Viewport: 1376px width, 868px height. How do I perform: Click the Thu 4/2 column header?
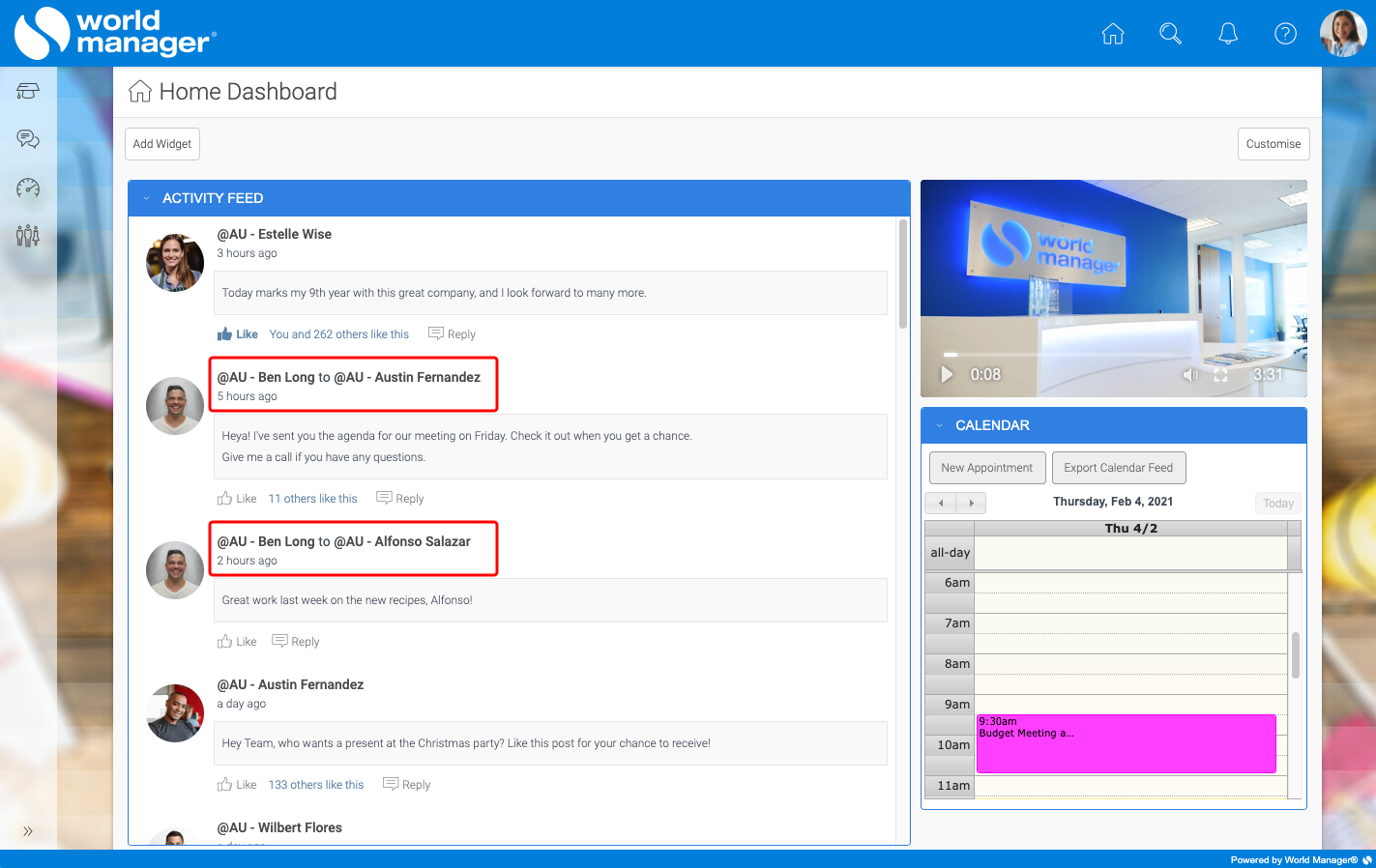pyautogui.click(x=1131, y=529)
